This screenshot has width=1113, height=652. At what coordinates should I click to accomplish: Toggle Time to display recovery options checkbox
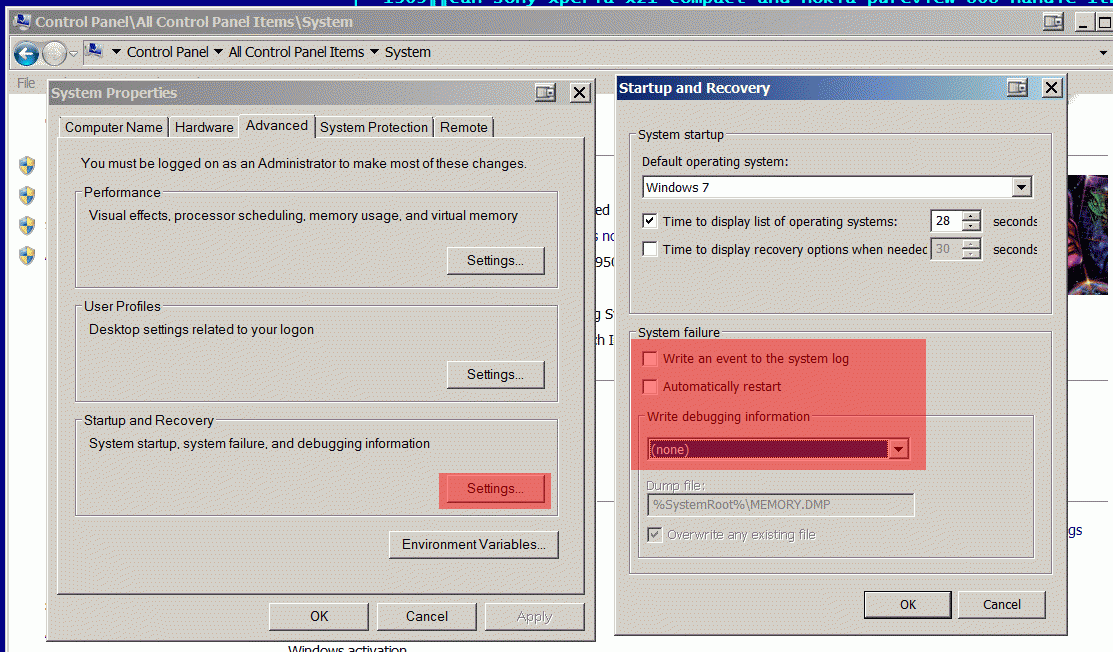click(649, 249)
